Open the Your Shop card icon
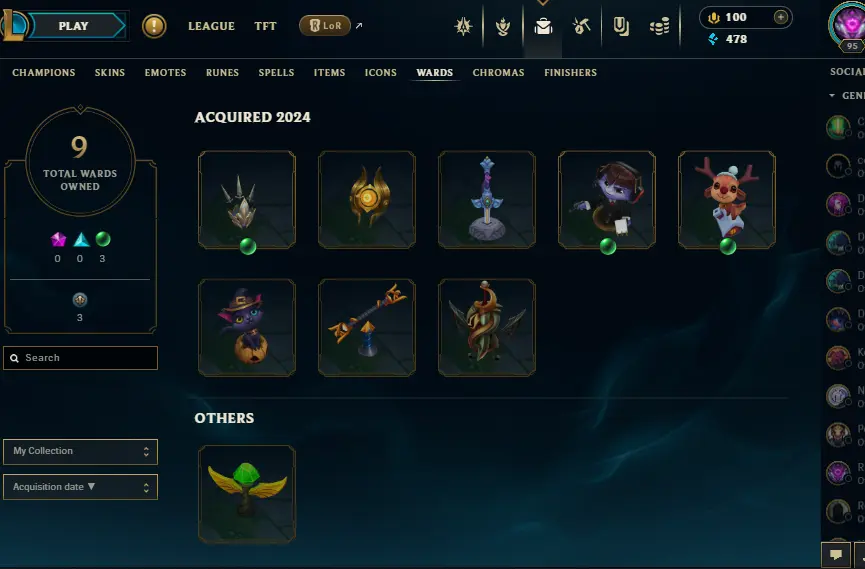Viewport: 865px width, 569px height. point(621,26)
